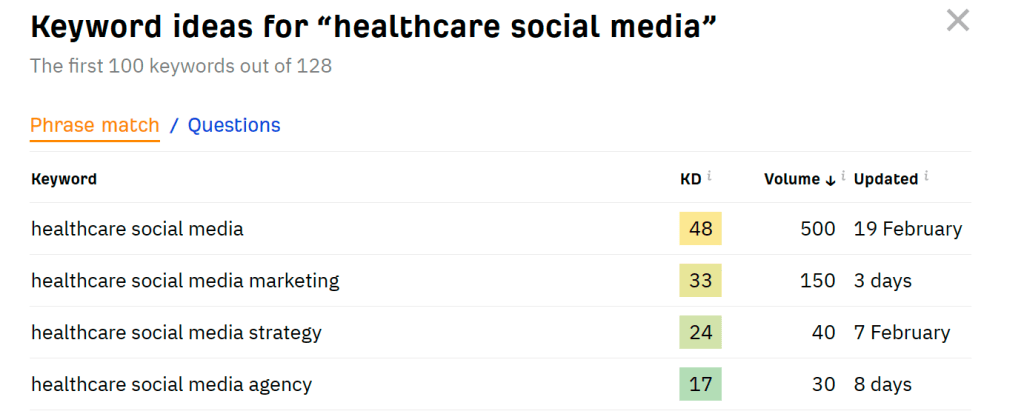This screenshot has height=414, width=1024.
Task: Click the KD info icon
Action: coord(709,177)
